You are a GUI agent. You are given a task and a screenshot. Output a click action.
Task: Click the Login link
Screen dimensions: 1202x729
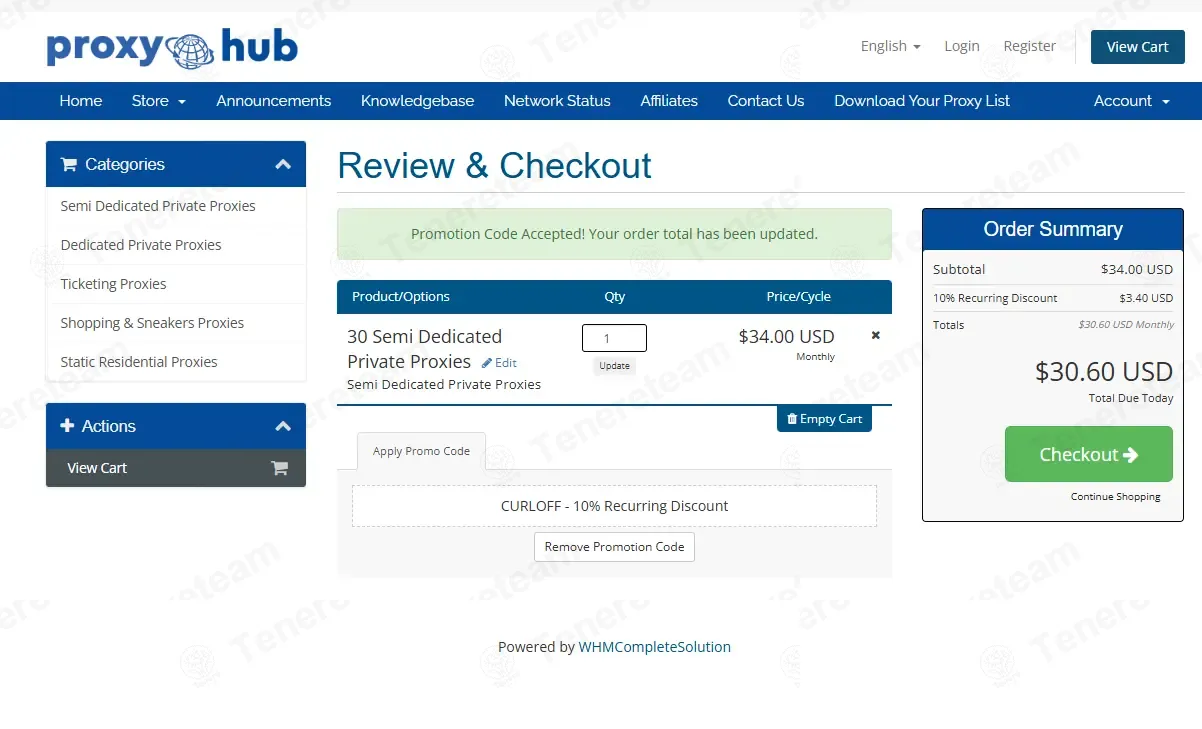tap(962, 46)
